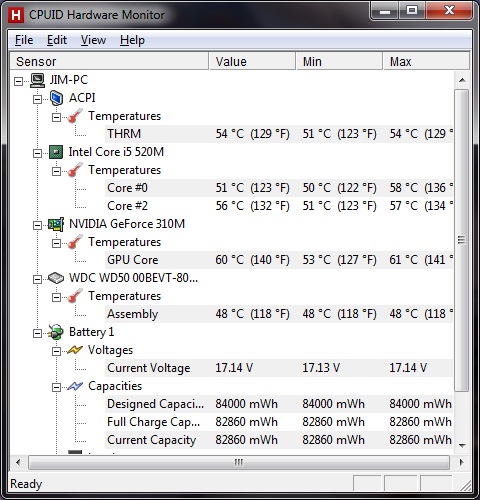Click the 17.13 V minimum voltage
The height and width of the screenshot is (500, 480).
321,368
